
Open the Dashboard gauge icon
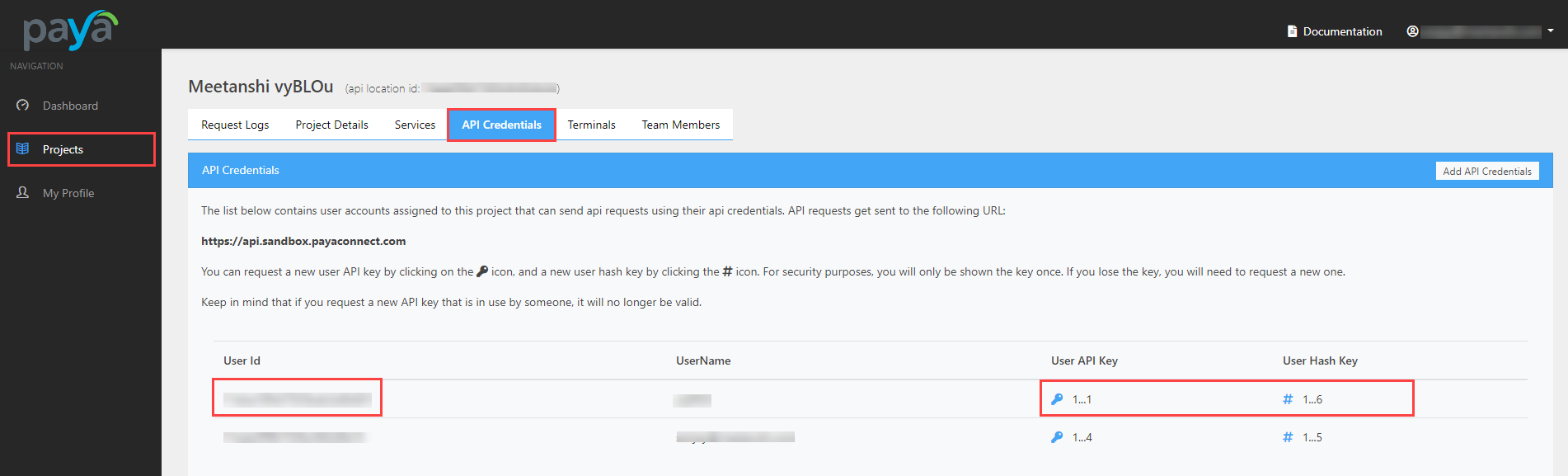tap(22, 106)
